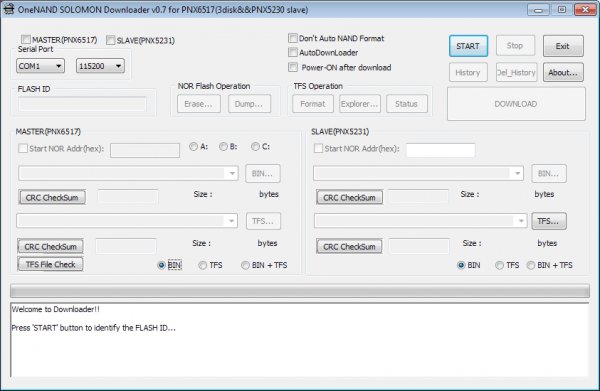This screenshot has width=600, height=391.
Task: Click the Exit button
Action: tap(563, 46)
